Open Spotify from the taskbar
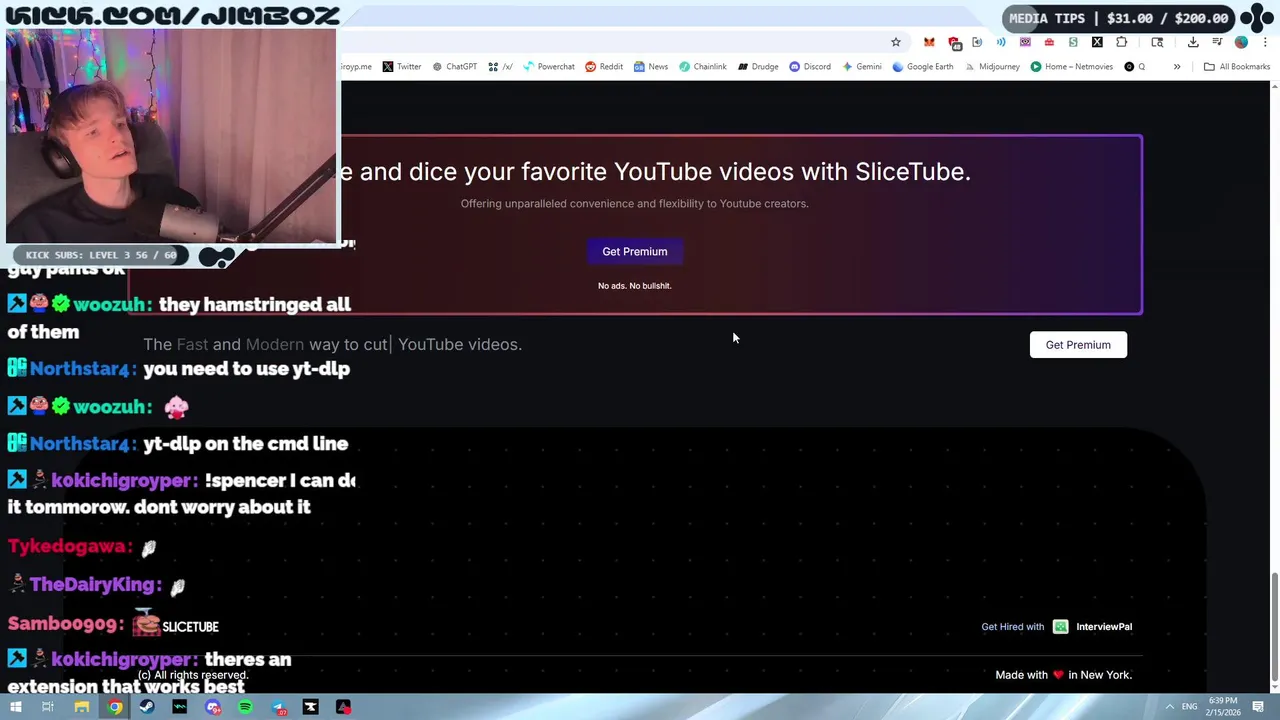 tap(245, 707)
